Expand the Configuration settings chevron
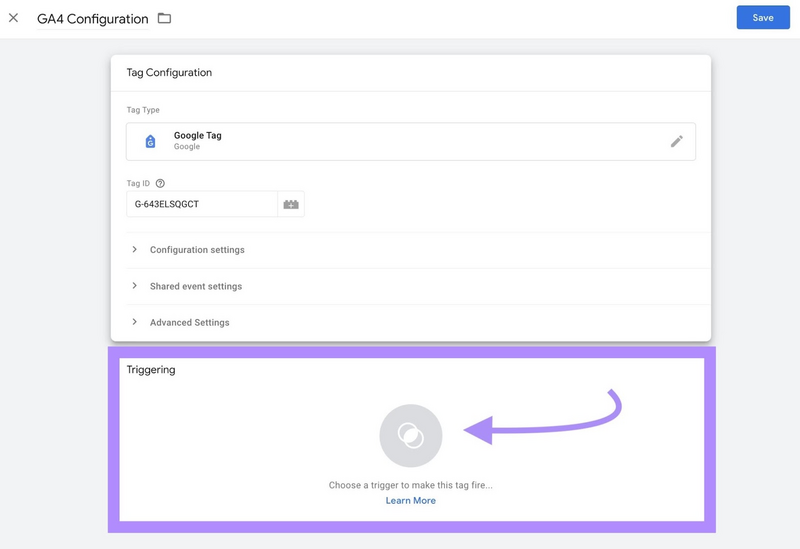 point(135,250)
